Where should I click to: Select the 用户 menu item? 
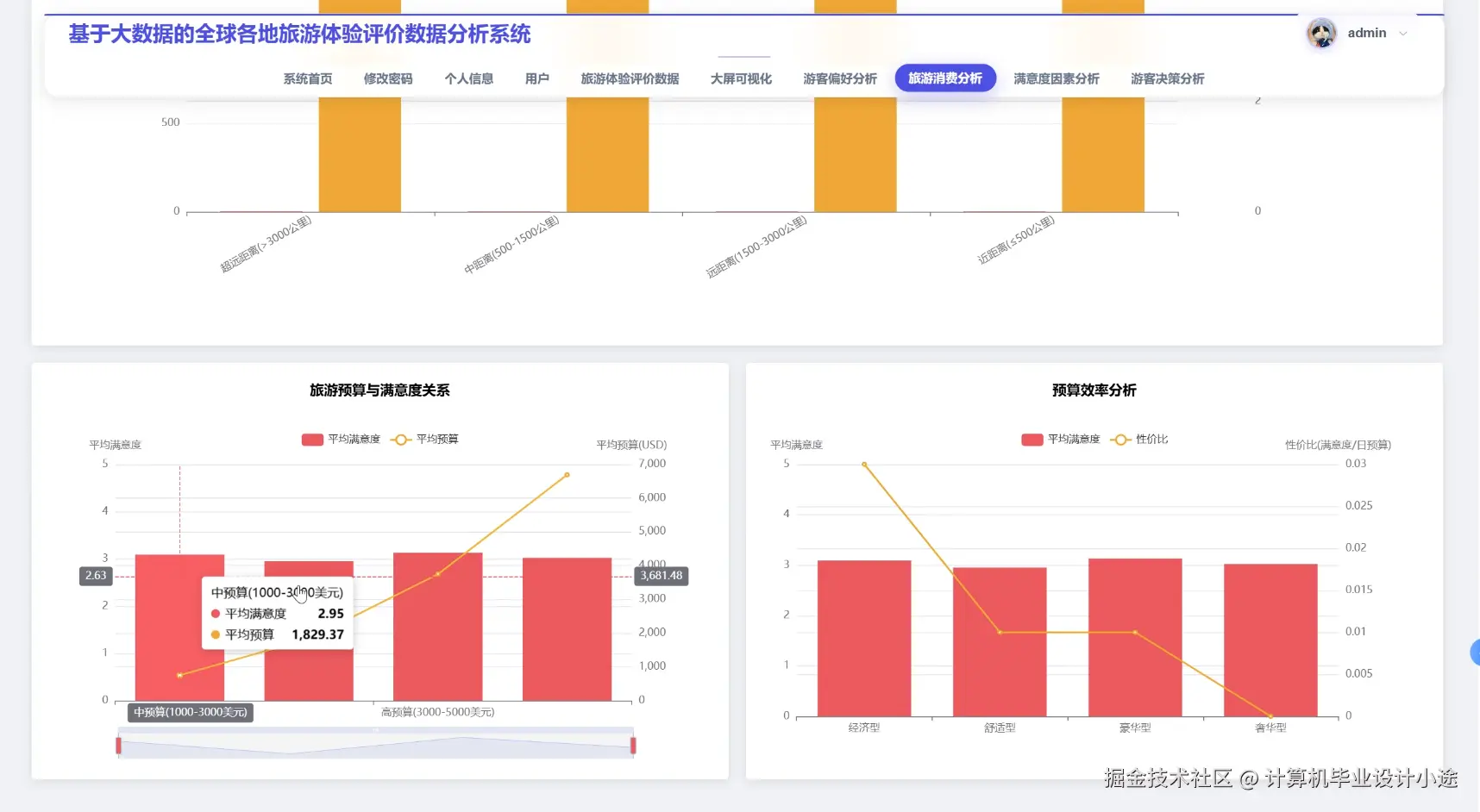click(537, 78)
